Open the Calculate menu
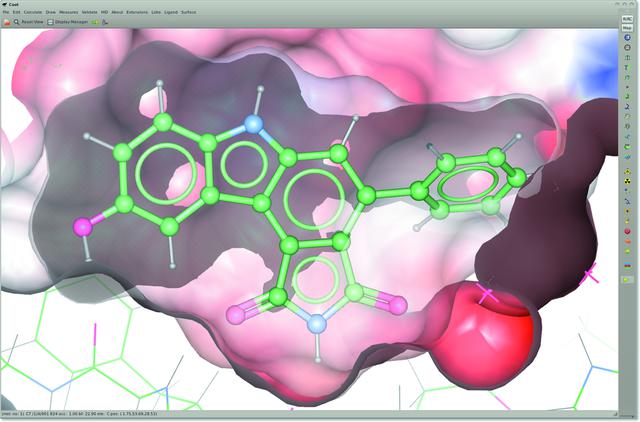Image resolution: width=640 pixels, height=422 pixels. 33,12
